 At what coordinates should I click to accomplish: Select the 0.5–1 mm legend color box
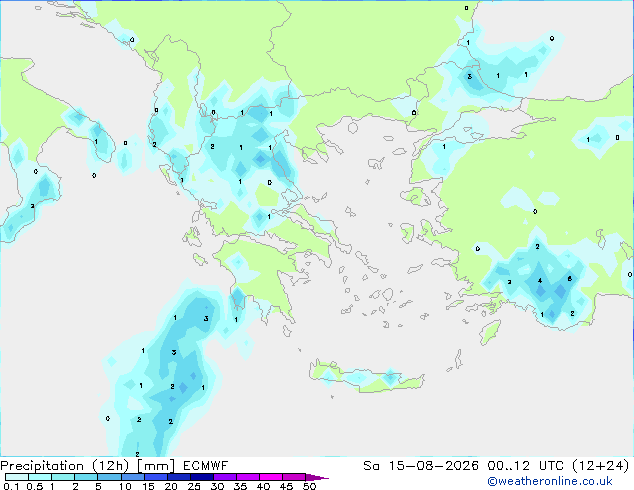coord(40,477)
